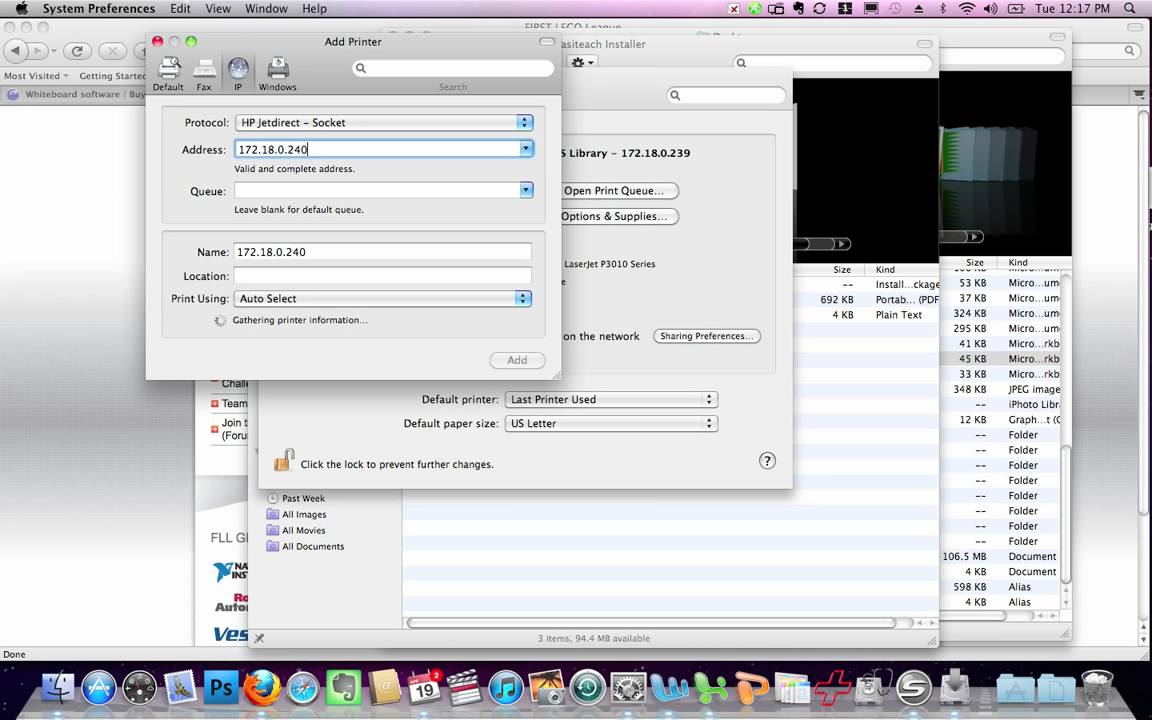Click the lock icon to prevent changes
The image size is (1152, 720).
pos(284,461)
